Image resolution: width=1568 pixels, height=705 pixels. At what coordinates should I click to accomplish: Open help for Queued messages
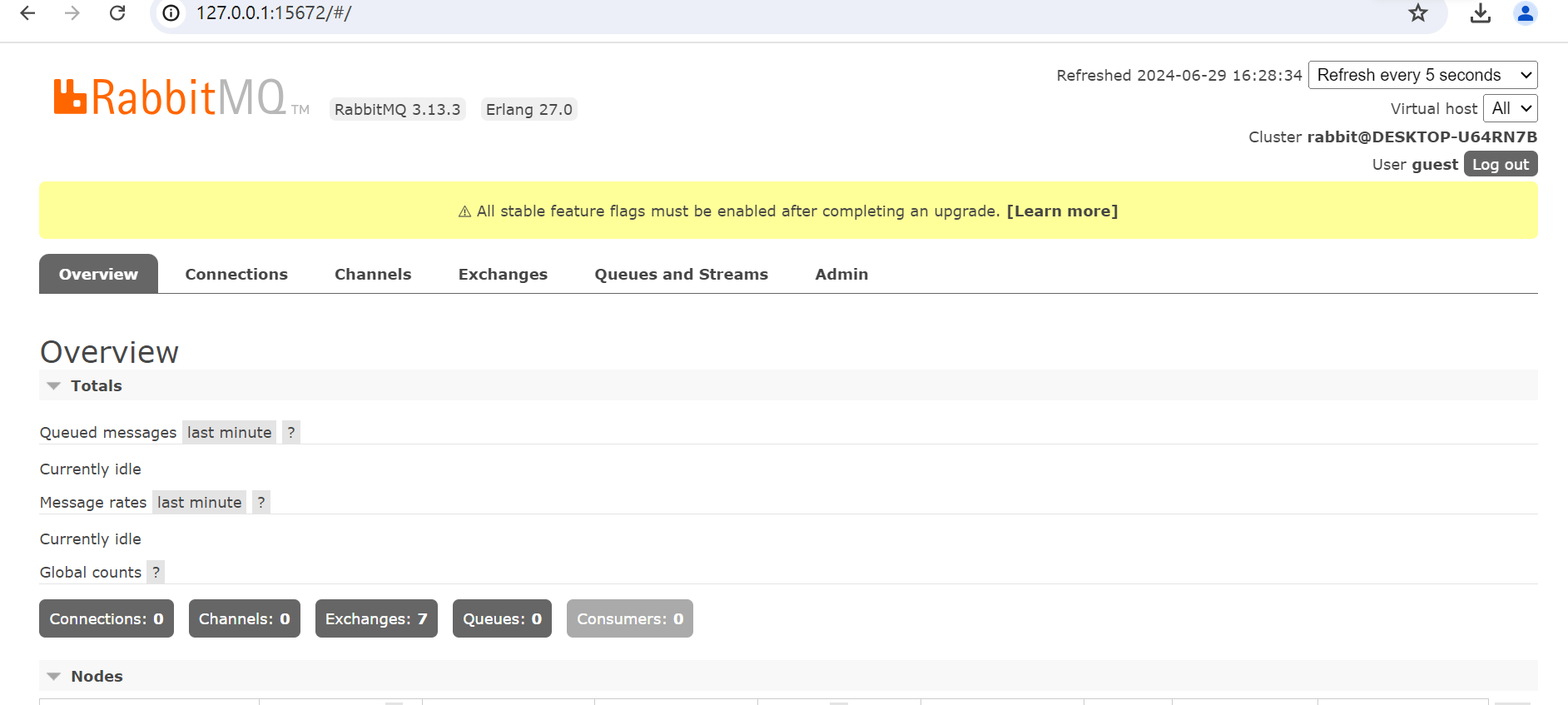pyautogui.click(x=290, y=432)
